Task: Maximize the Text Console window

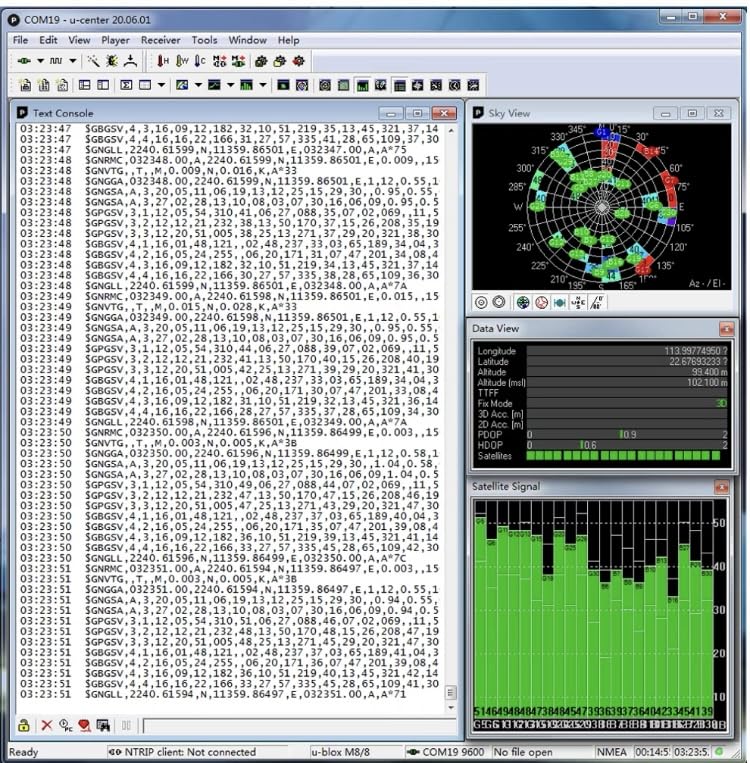Action: tap(417, 113)
